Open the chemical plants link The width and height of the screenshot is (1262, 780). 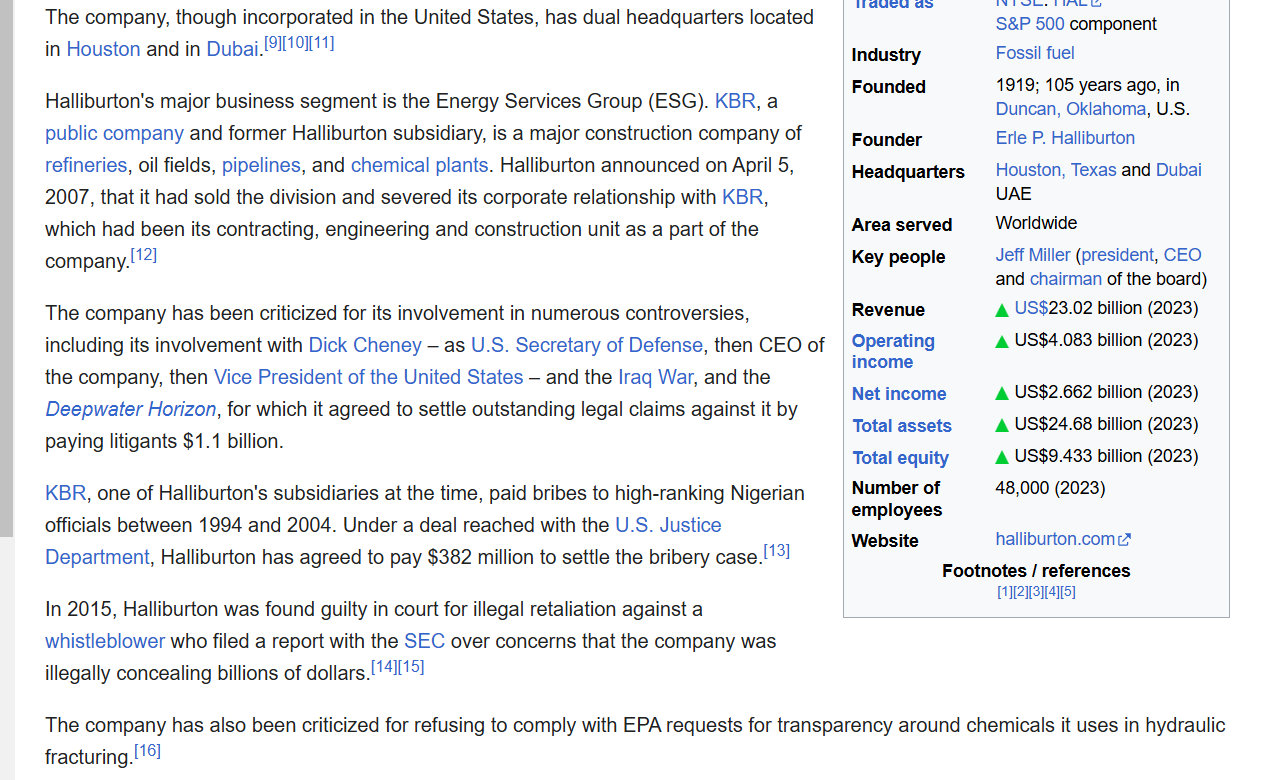[x=419, y=165]
